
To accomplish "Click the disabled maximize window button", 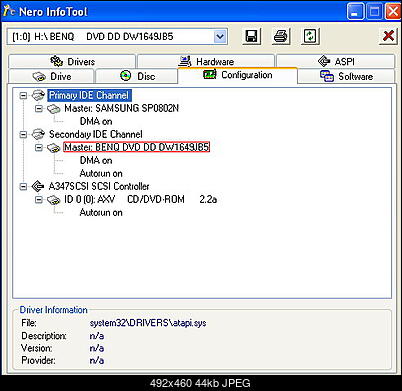I will click(x=374, y=12).
